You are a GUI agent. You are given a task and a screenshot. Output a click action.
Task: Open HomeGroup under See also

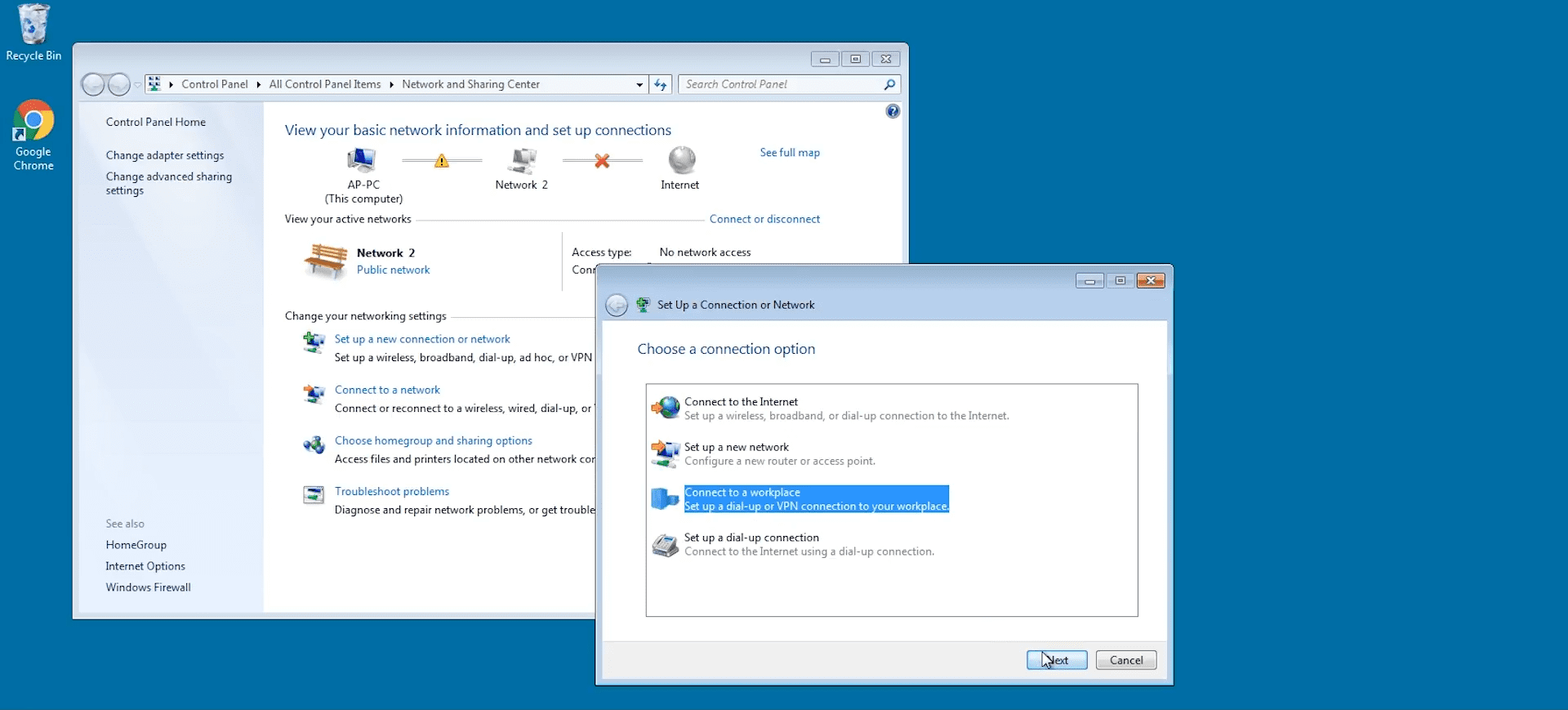click(136, 545)
